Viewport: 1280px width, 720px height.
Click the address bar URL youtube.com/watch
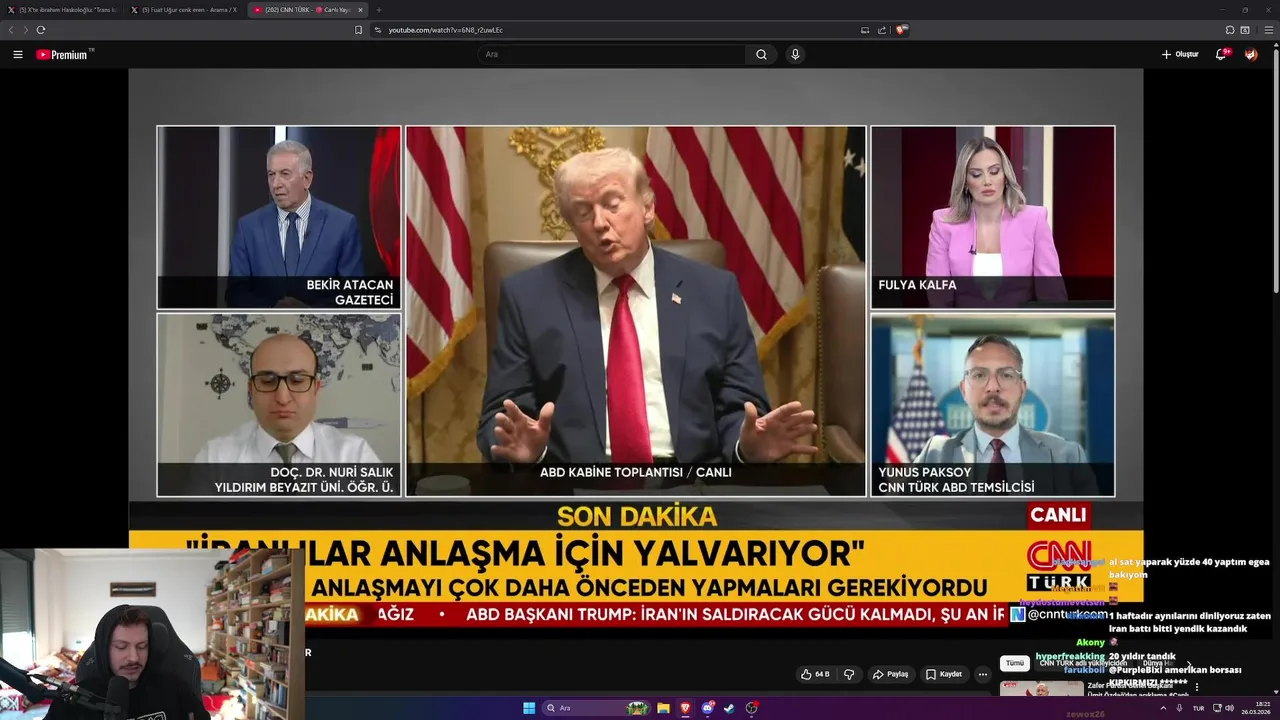pyautogui.click(x=446, y=30)
